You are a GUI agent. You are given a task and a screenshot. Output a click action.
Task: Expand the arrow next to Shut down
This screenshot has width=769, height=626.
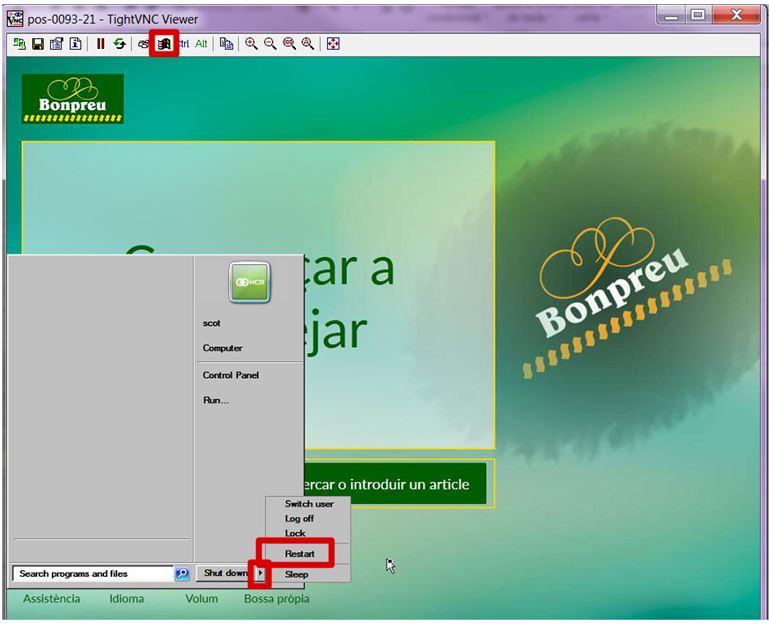[x=260, y=574]
